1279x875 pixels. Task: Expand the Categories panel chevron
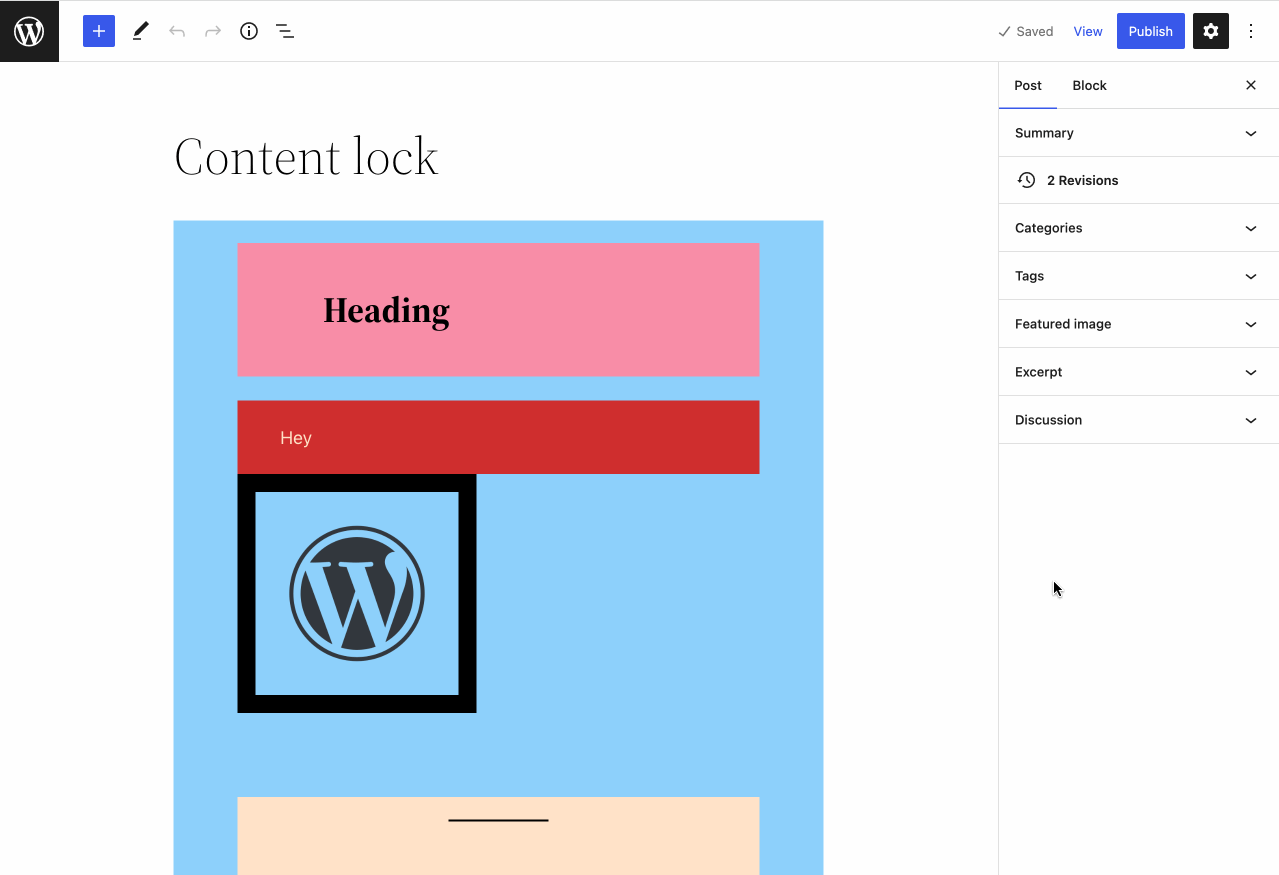pyautogui.click(x=1251, y=228)
